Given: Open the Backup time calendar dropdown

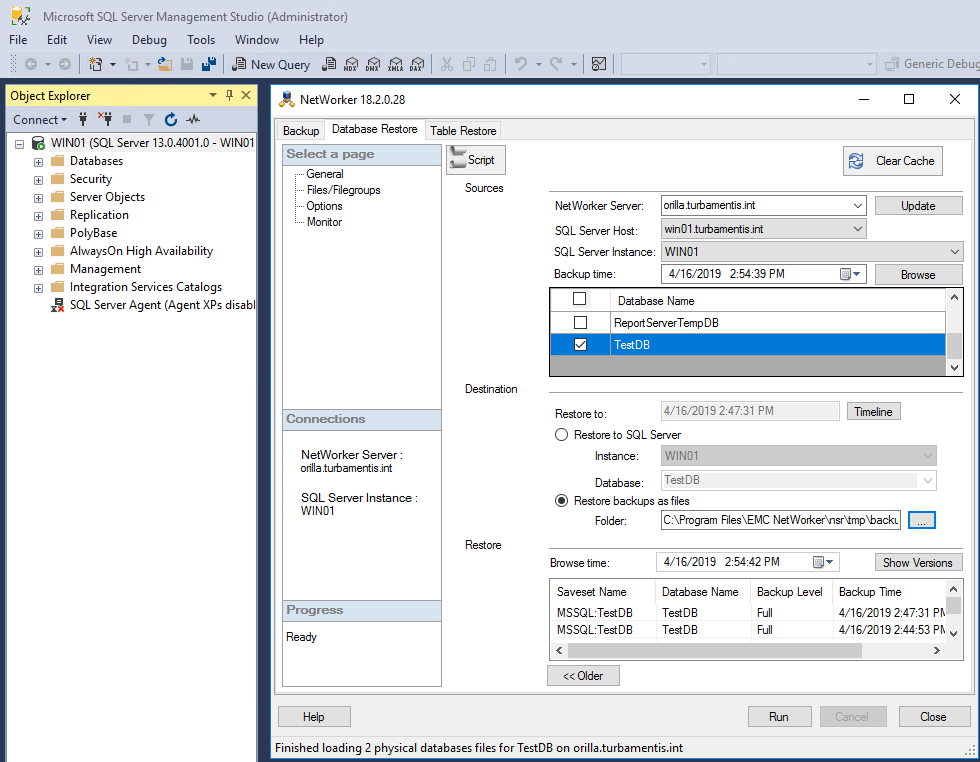Looking at the screenshot, I should 850,274.
